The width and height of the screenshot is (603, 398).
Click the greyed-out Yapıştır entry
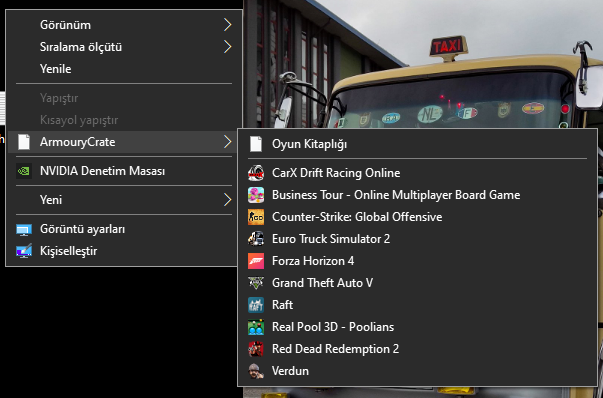point(123,98)
